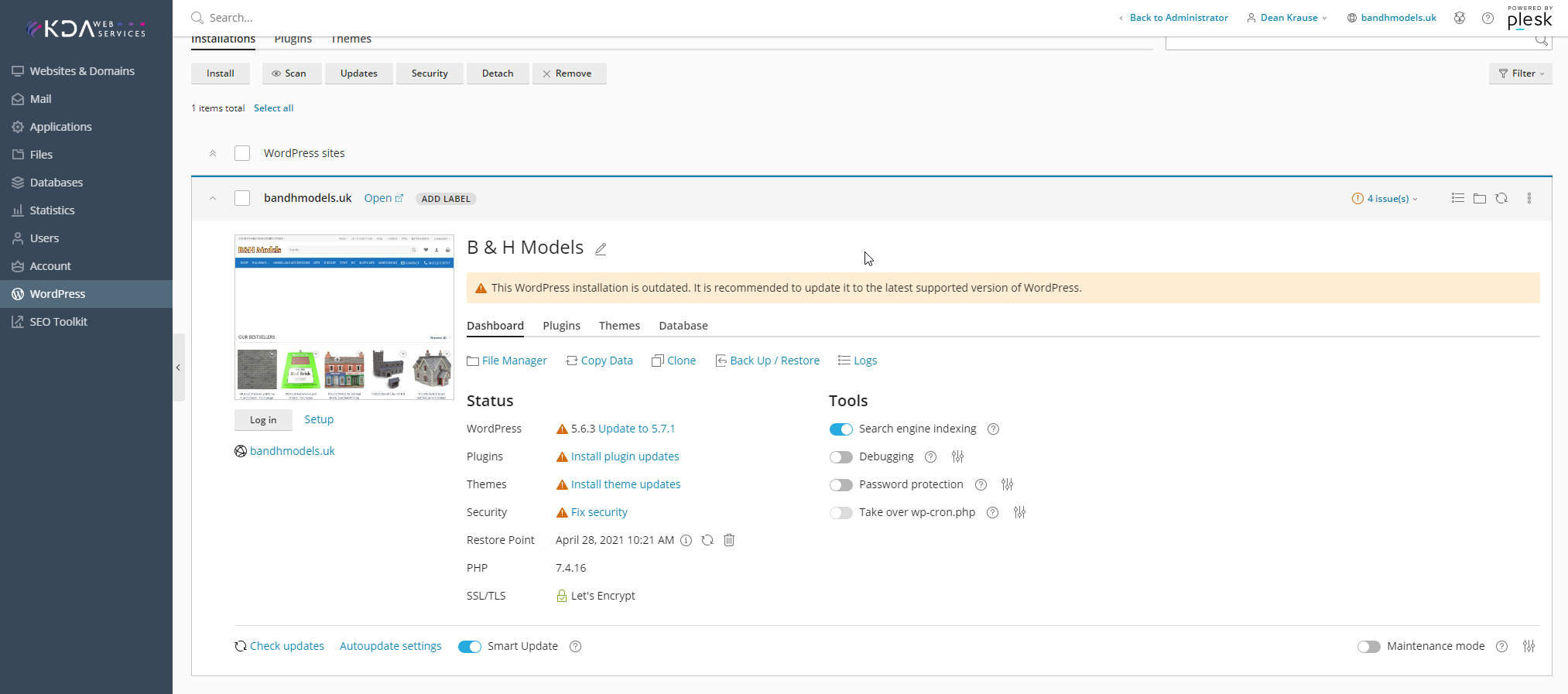Click the search magnifier icon in top bar
The height and width of the screenshot is (694, 1568).
tap(197, 18)
